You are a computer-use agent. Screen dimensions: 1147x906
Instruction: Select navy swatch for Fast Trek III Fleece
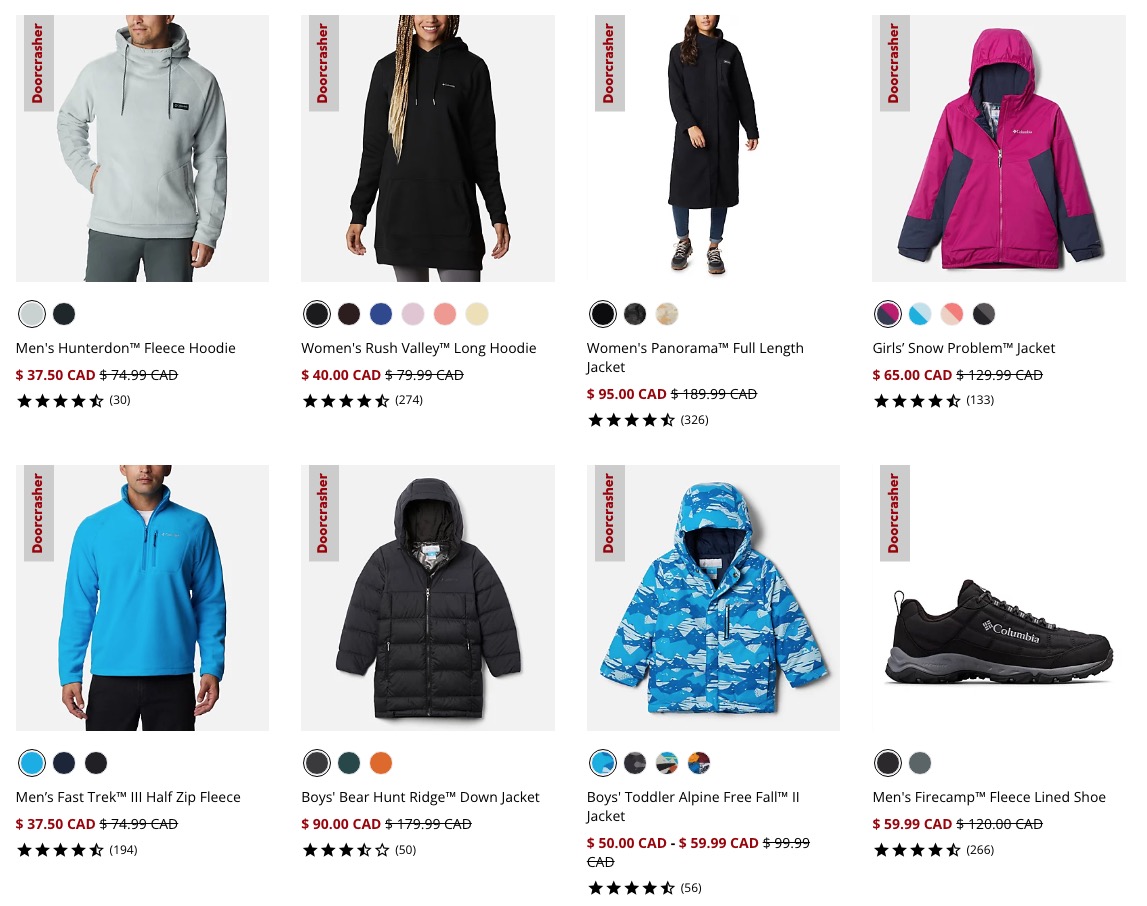tap(64, 763)
